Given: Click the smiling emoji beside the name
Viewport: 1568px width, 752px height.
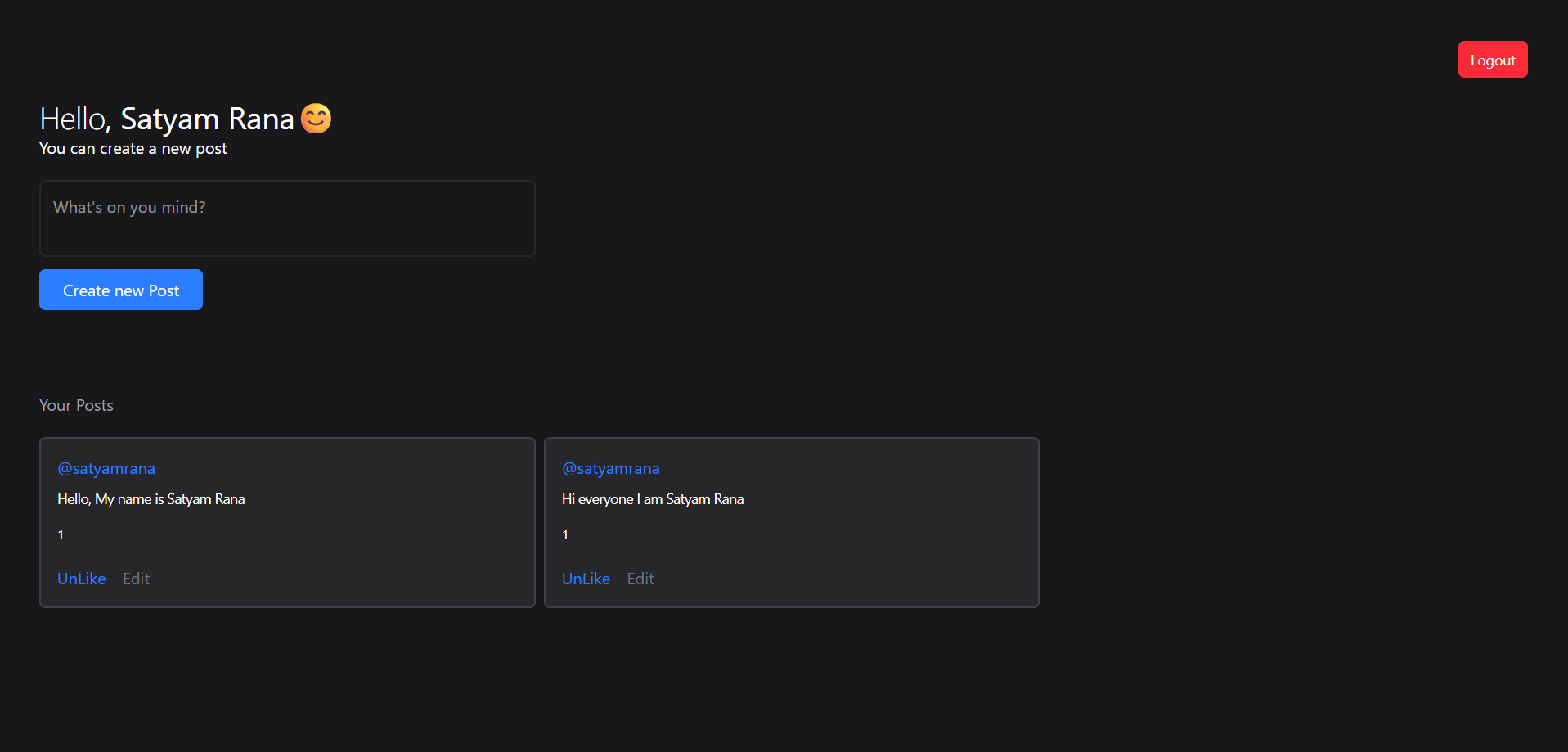Looking at the screenshot, I should [x=316, y=119].
